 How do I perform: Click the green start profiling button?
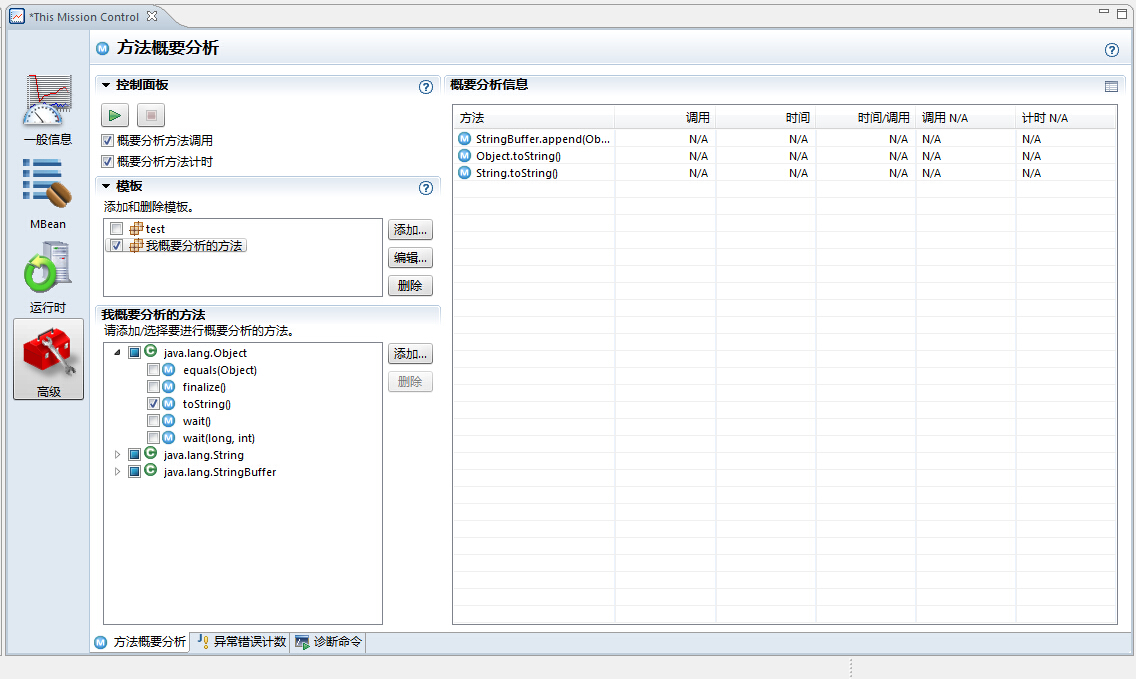[116, 115]
